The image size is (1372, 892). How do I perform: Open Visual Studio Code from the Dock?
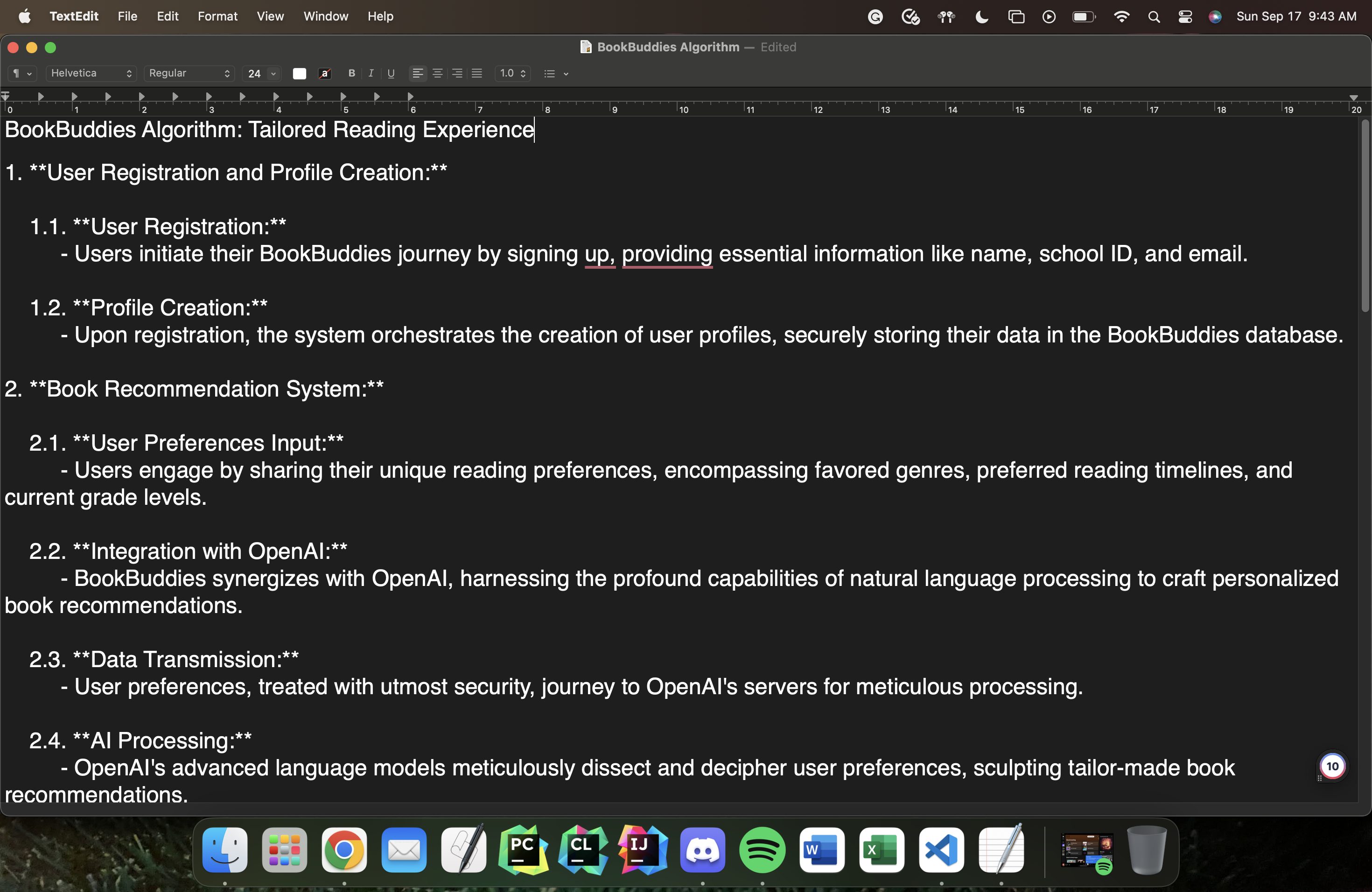(x=941, y=850)
